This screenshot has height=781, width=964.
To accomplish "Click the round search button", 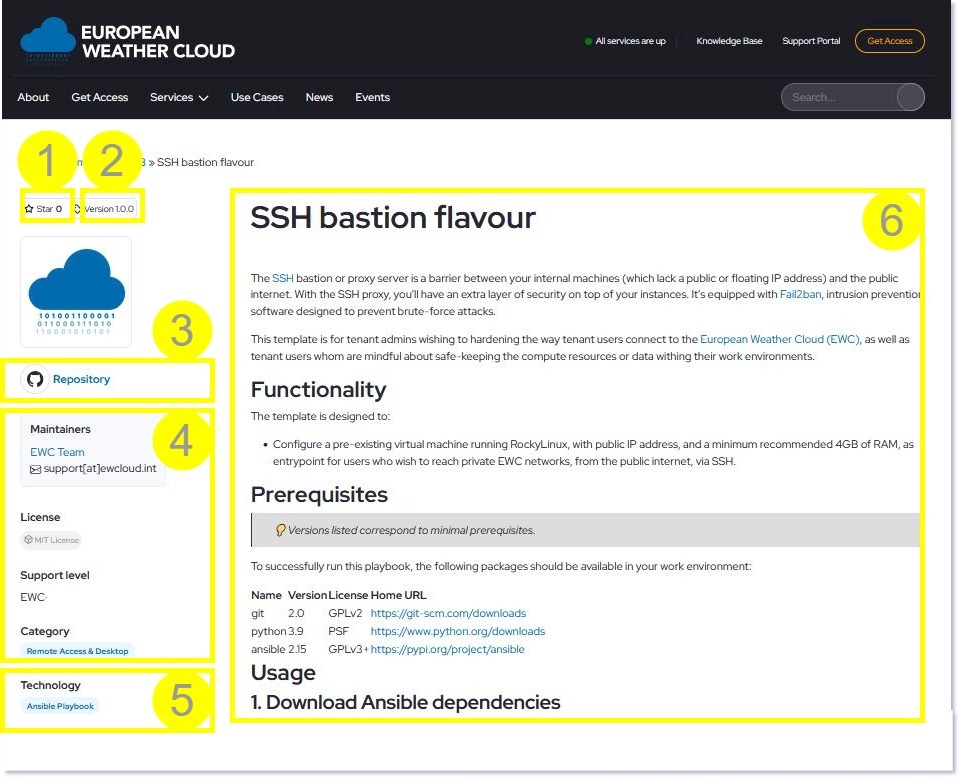I will click(910, 97).
